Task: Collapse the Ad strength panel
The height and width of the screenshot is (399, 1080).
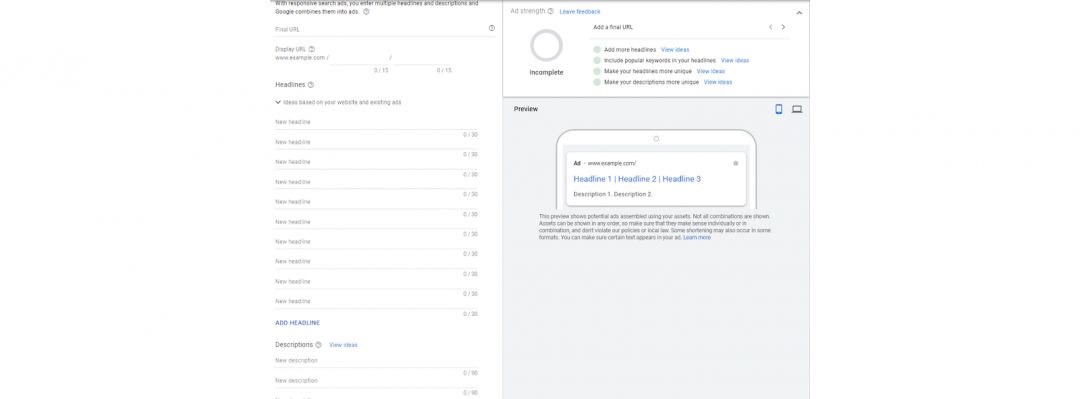Action: (x=799, y=12)
